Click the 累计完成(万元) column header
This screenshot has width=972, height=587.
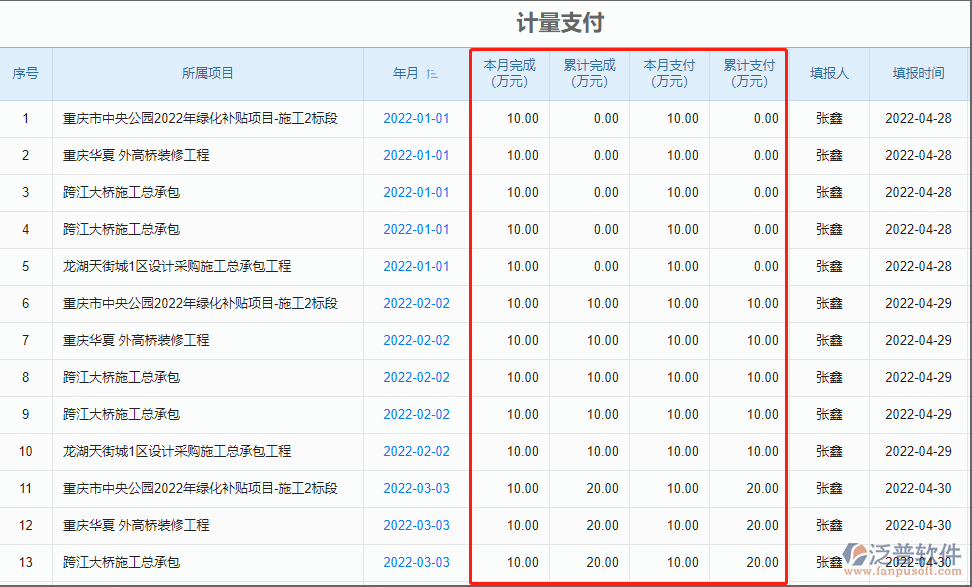point(589,72)
